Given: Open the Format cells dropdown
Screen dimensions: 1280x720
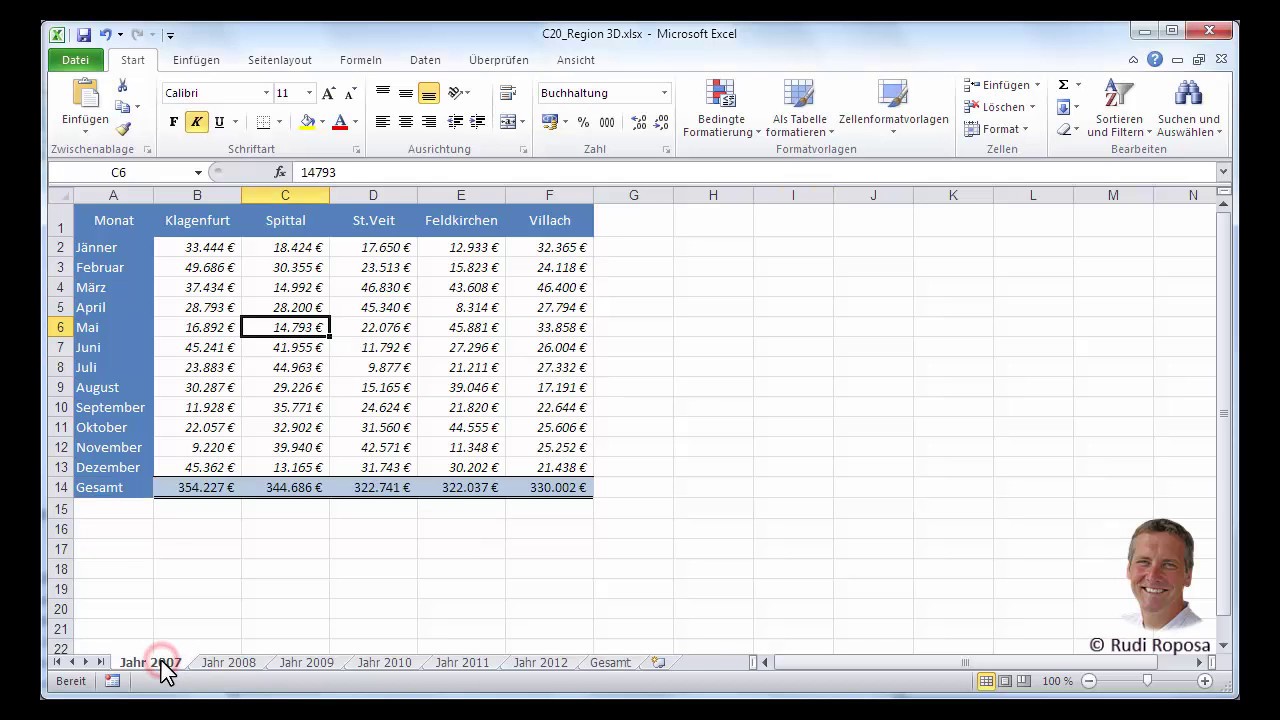Looking at the screenshot, I should 996,129.
